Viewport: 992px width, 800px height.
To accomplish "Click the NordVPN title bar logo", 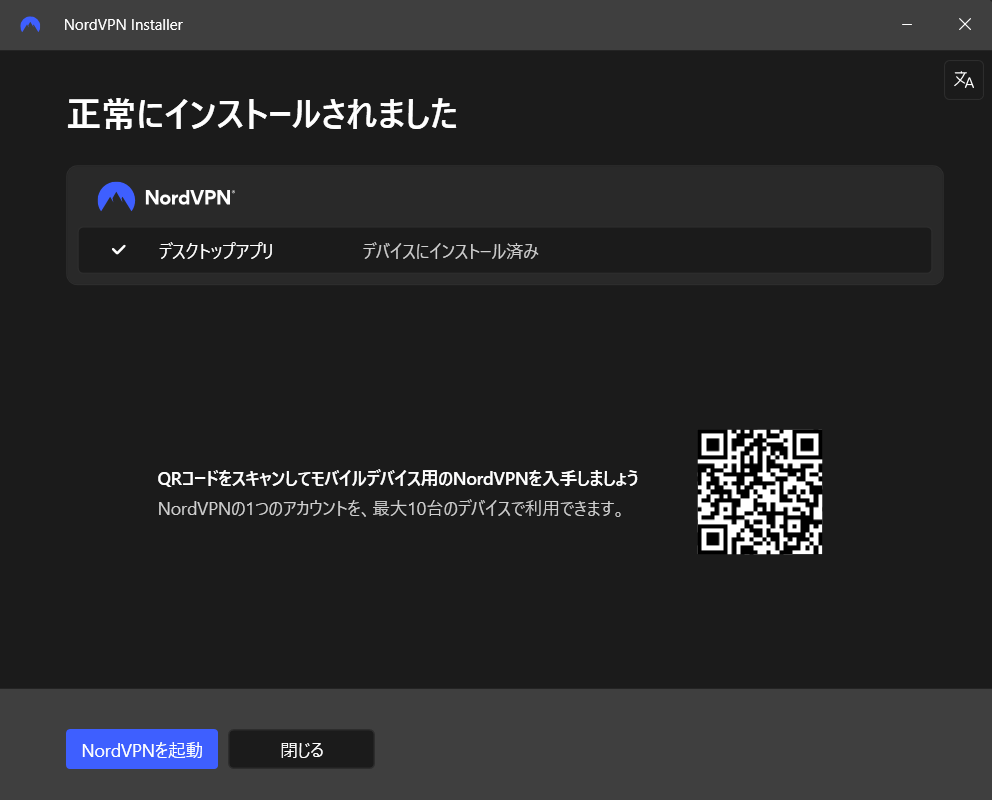I will click(30, 25).
